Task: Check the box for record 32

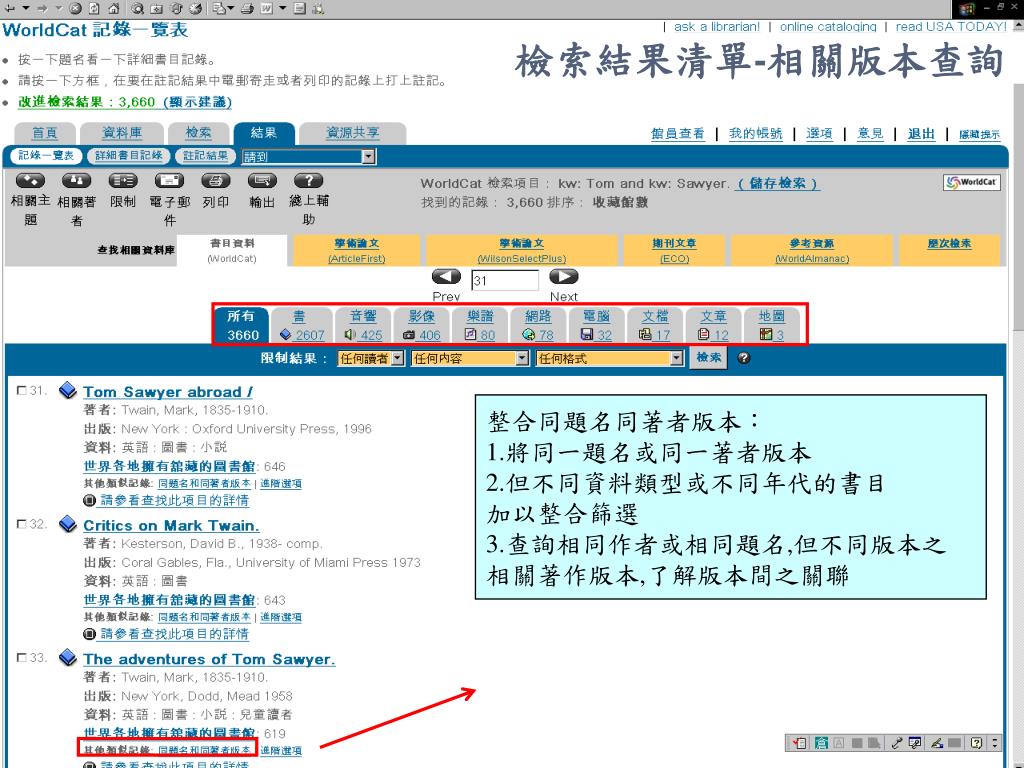Action: 22,524
